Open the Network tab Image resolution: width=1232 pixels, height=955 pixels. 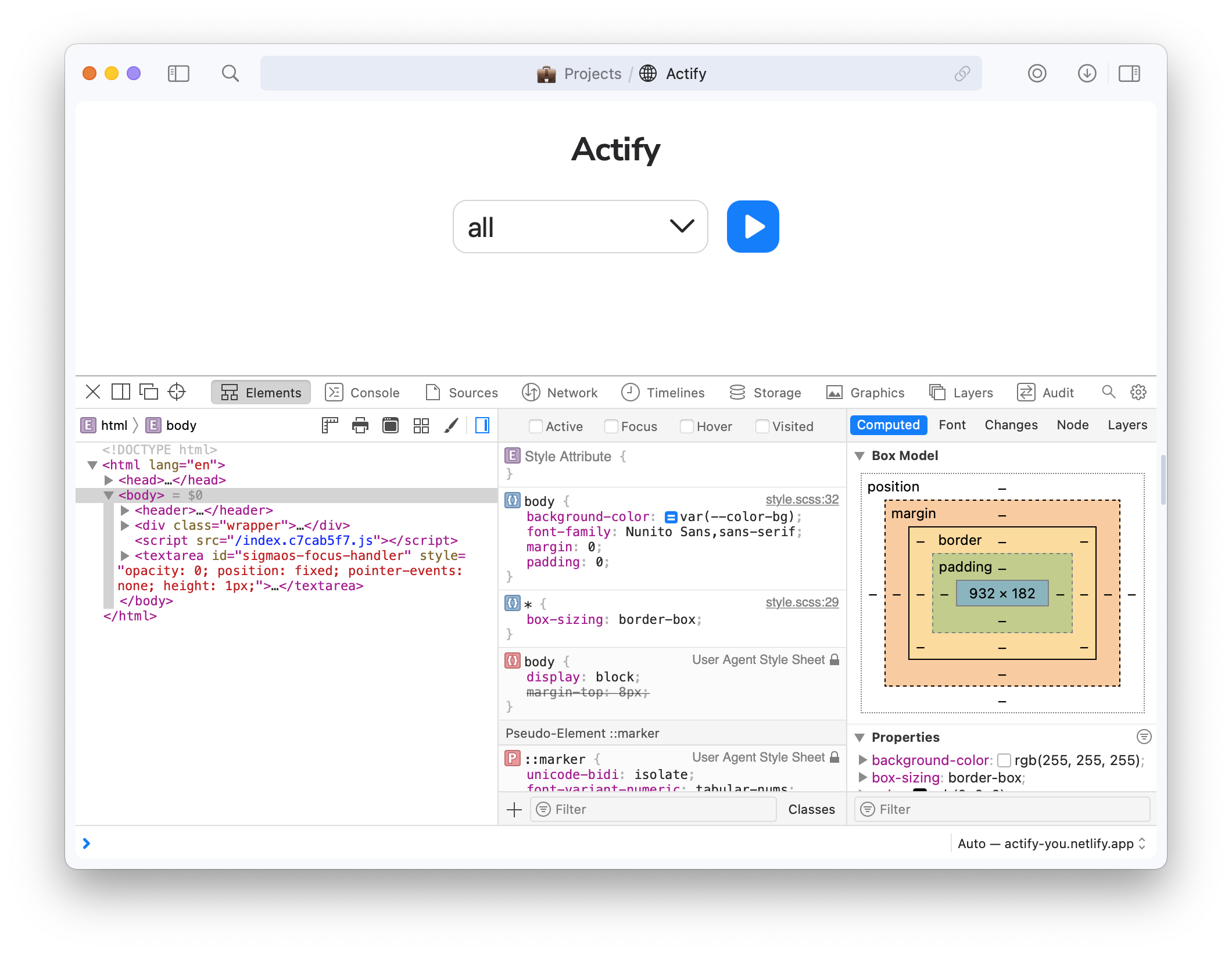pos(560,393)
